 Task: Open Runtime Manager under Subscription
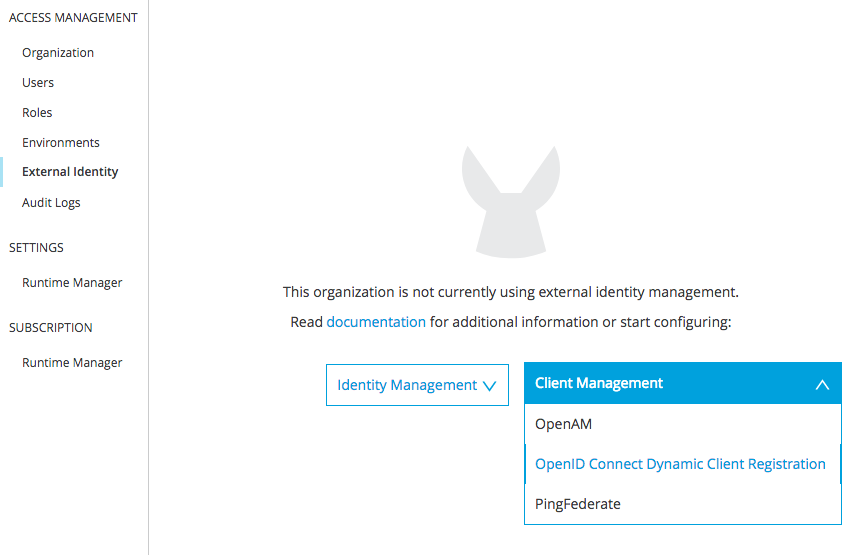click(72, 363)
